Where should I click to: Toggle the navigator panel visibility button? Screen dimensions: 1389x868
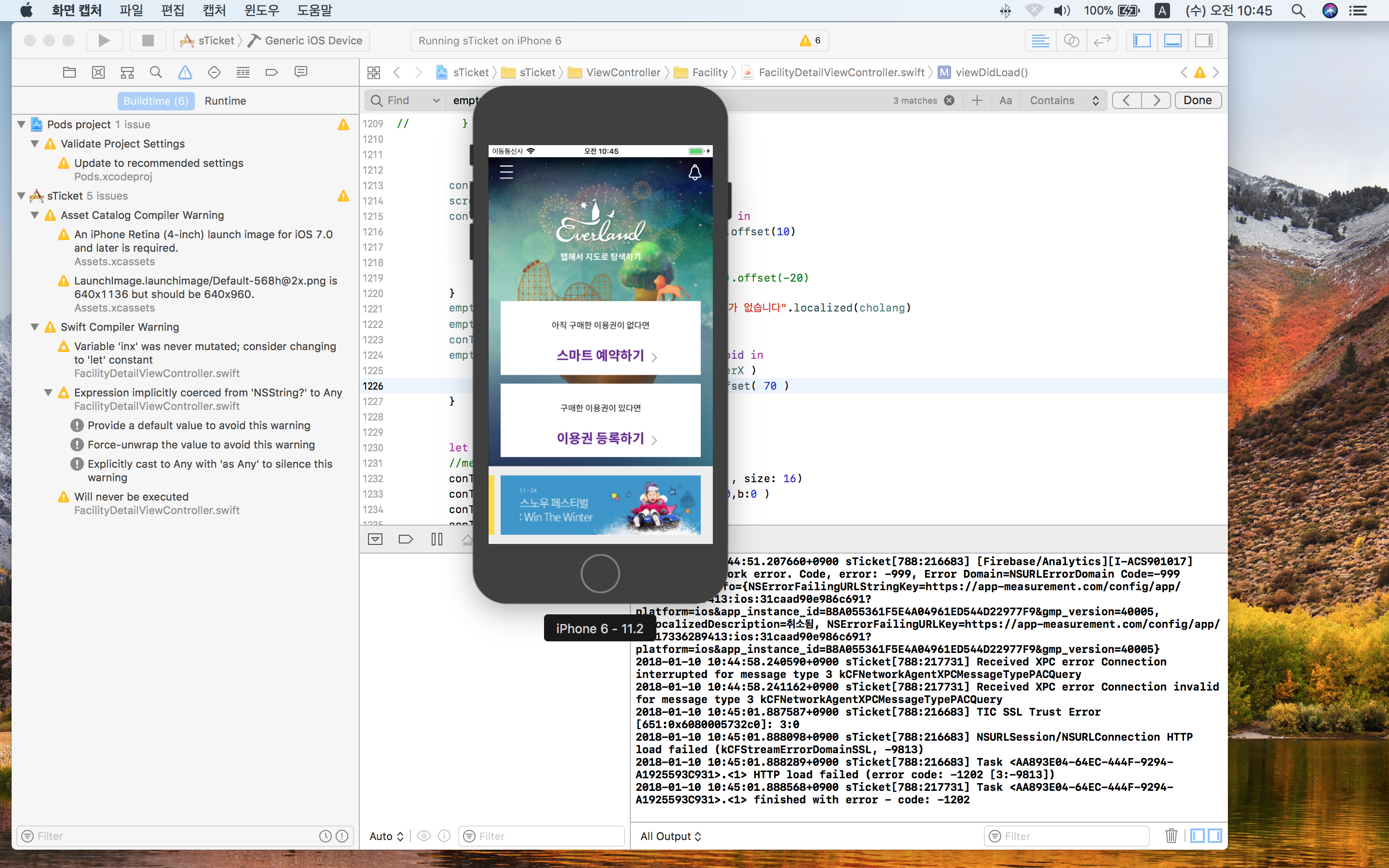pos(1142,40)
